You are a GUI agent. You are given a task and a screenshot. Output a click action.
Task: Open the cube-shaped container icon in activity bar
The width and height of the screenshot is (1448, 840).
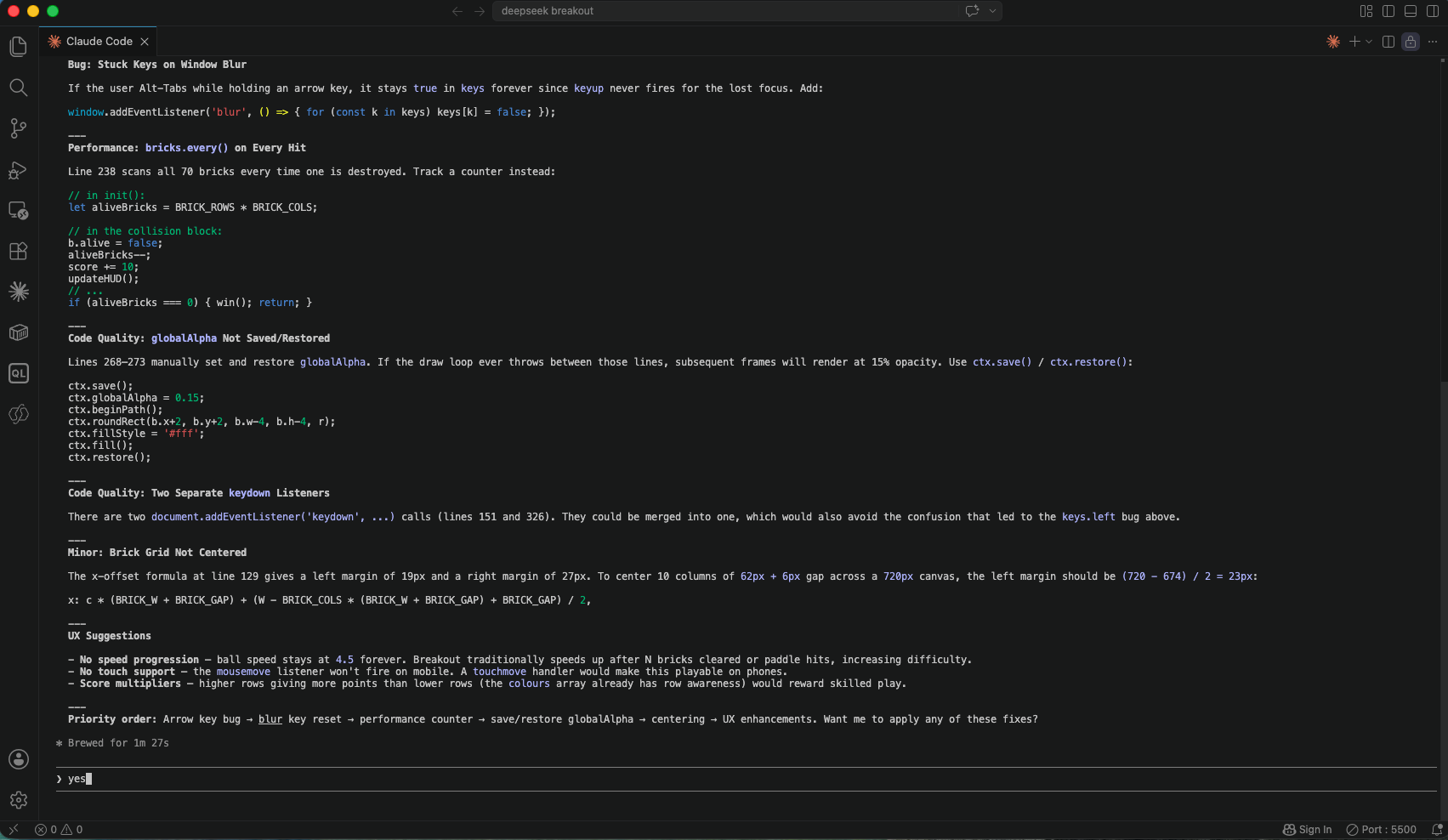coord(18,332)
